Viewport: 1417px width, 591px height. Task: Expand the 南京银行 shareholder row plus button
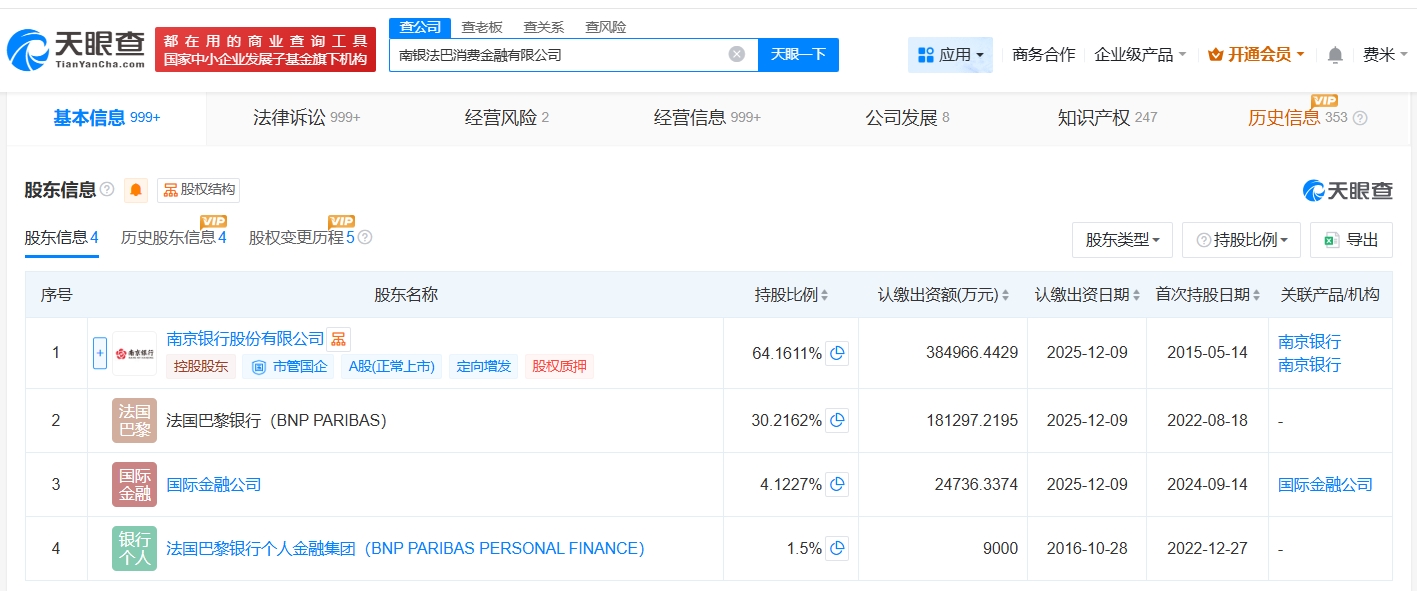(x=100, y=353)
